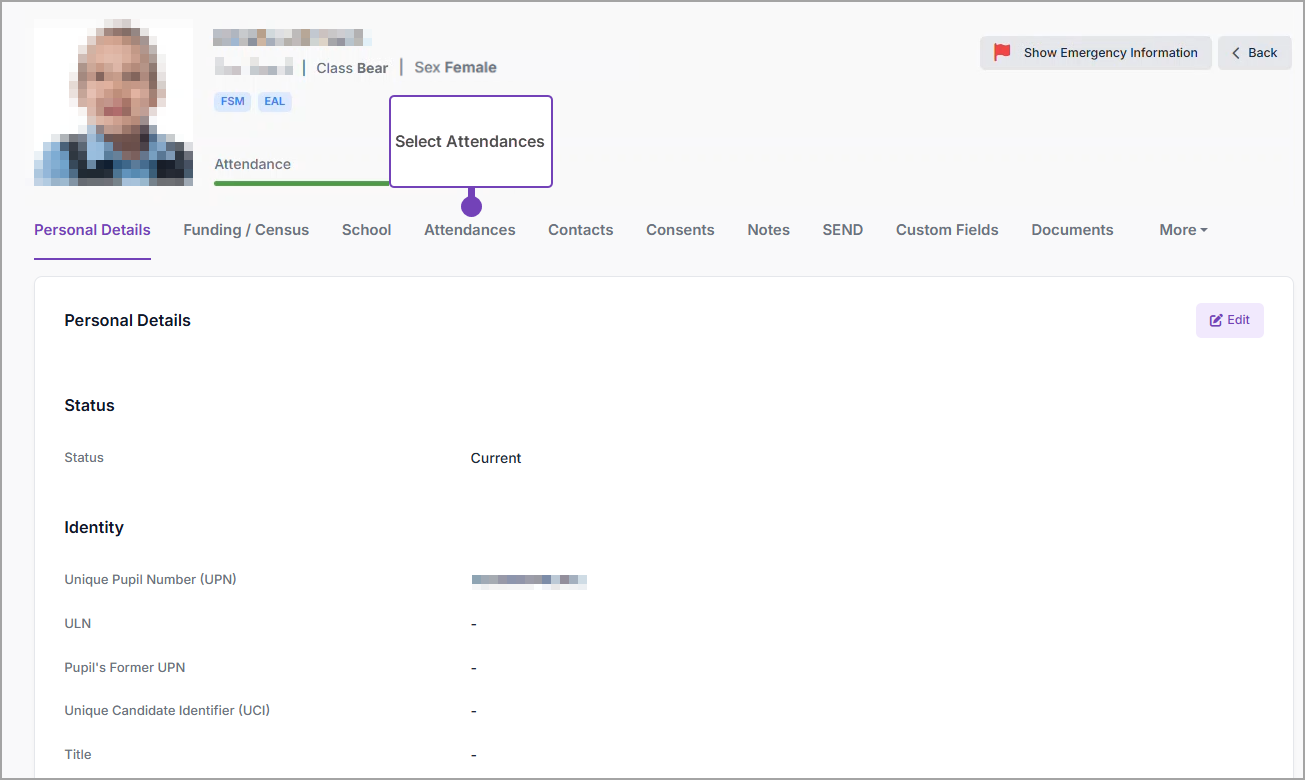Screen dimensions: 1305x780
Task: Switch to the SEND tab
Action: pos(842,230)
